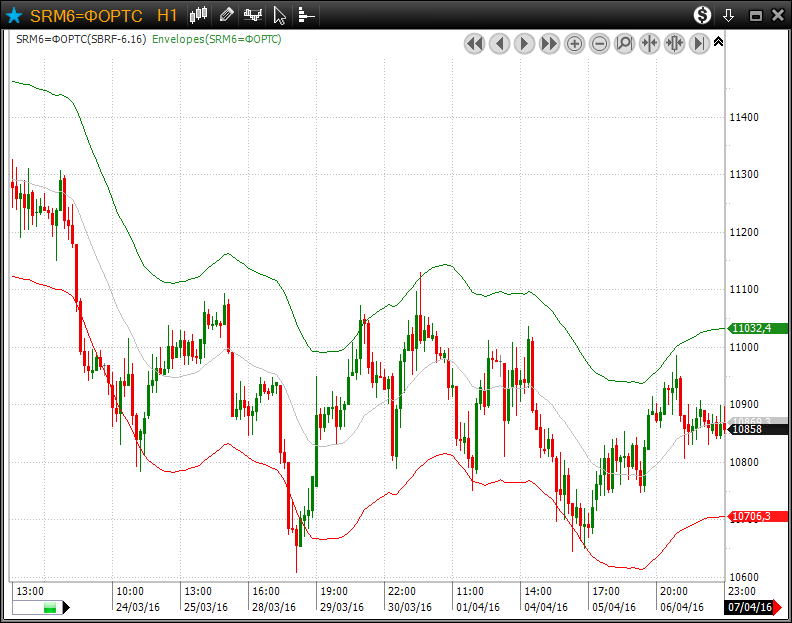Click the Envelopes(SRM6=ФОРТС) indicator label
Image resolution: width=792 pixels, height=623 pixels.
coord(216,39)
